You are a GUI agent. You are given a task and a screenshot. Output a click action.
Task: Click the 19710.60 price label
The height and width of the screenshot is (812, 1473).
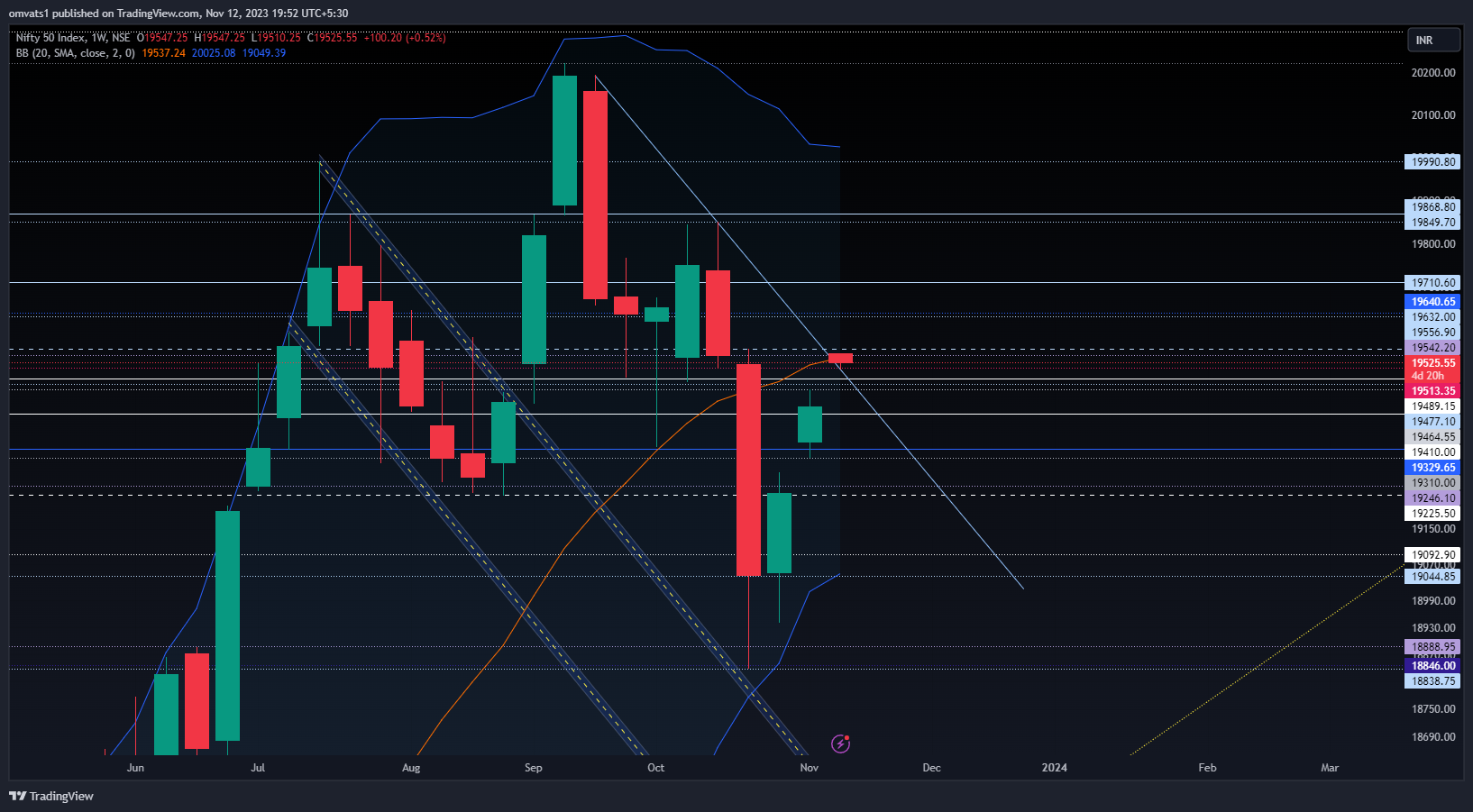pos(1432,283)
